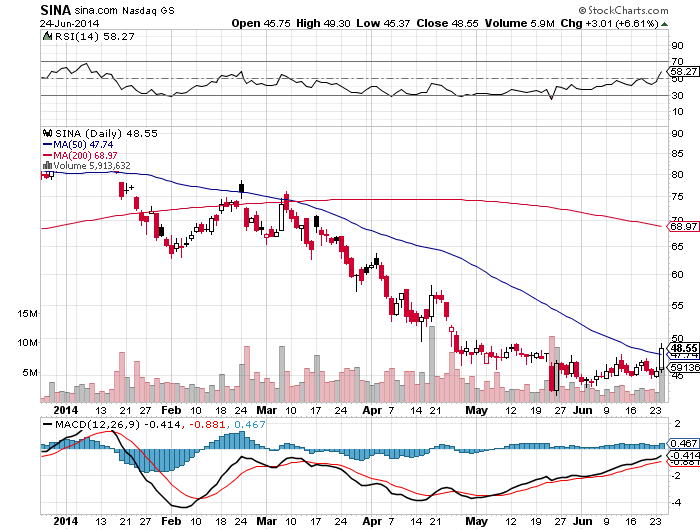Click the 'MA(50) 47.74' legend text
The width and height of the screenshot is (700, 530).
pos(83,145)
